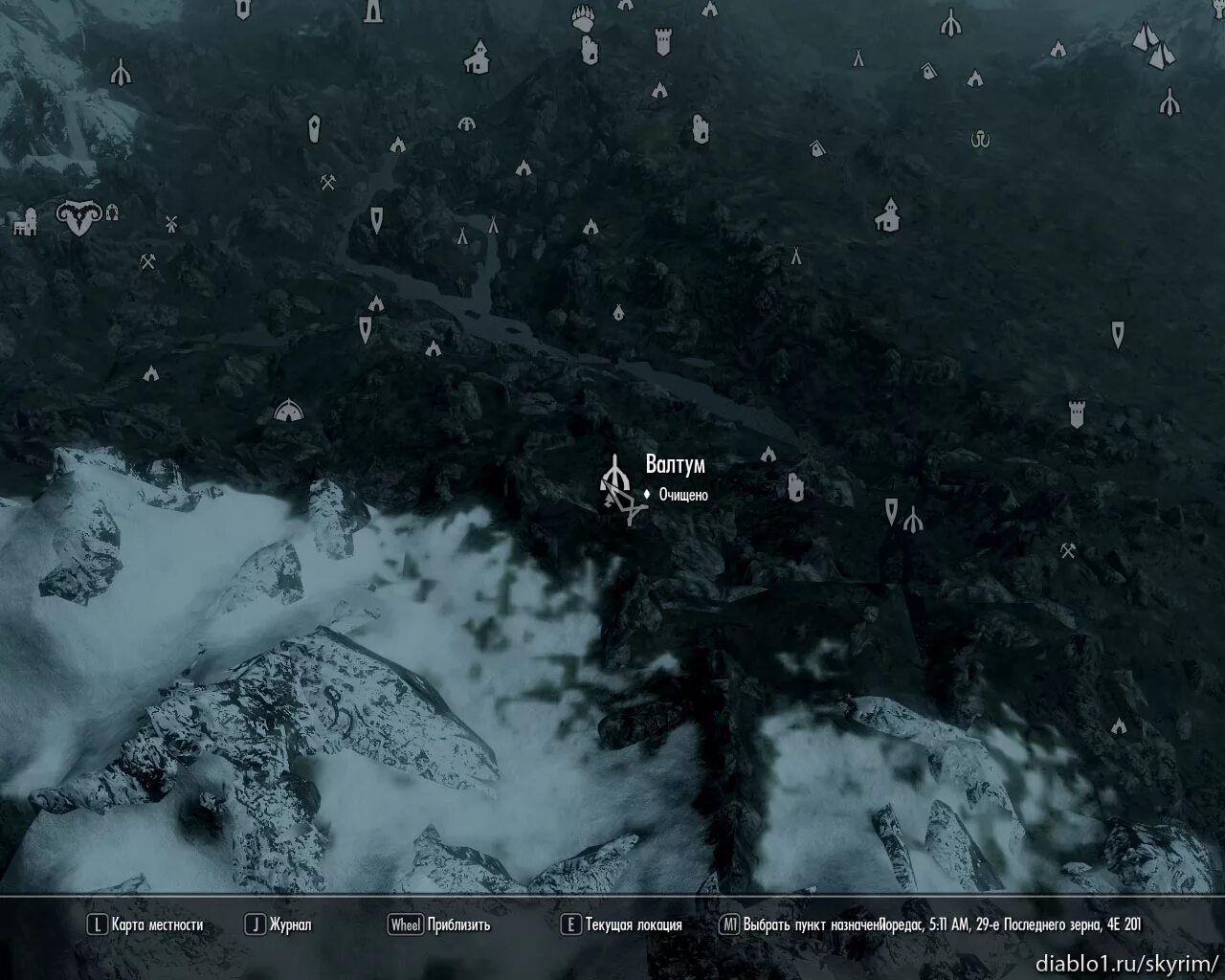The width and height of the screenshot is (1225, 980).
Task: Select Nordic ruin marker on snowy top-left ridge
Action: pyautogui.click(x=120, y=71)
